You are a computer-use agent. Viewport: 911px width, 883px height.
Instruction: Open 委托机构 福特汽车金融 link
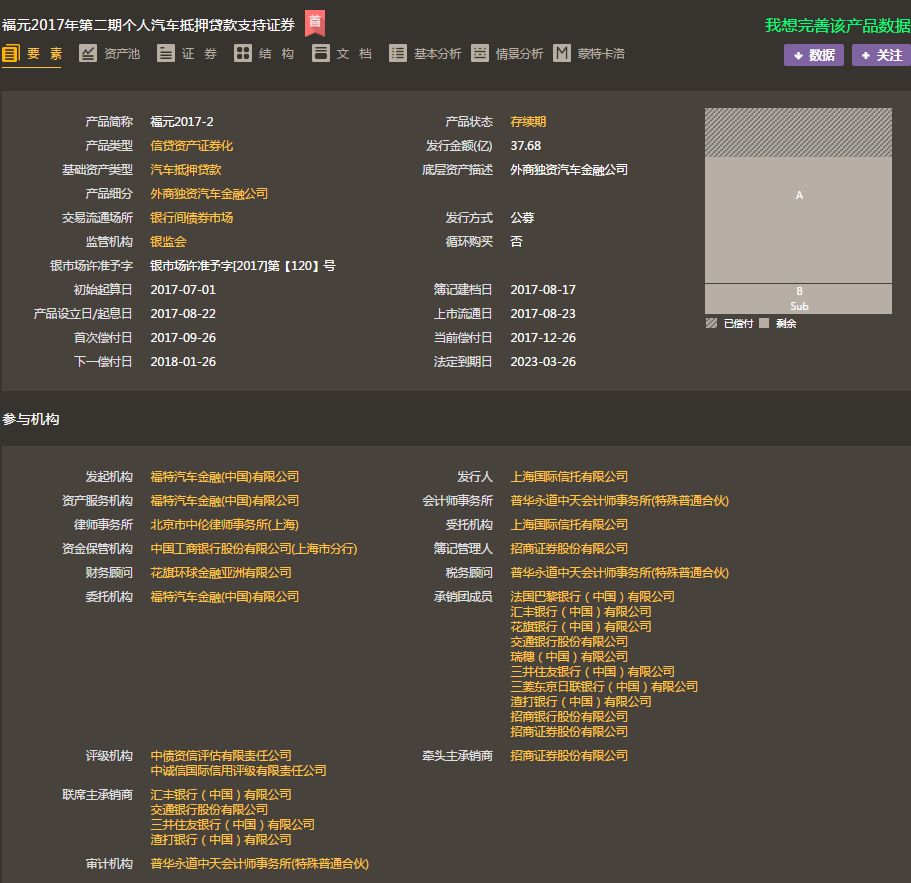point(225,597)
